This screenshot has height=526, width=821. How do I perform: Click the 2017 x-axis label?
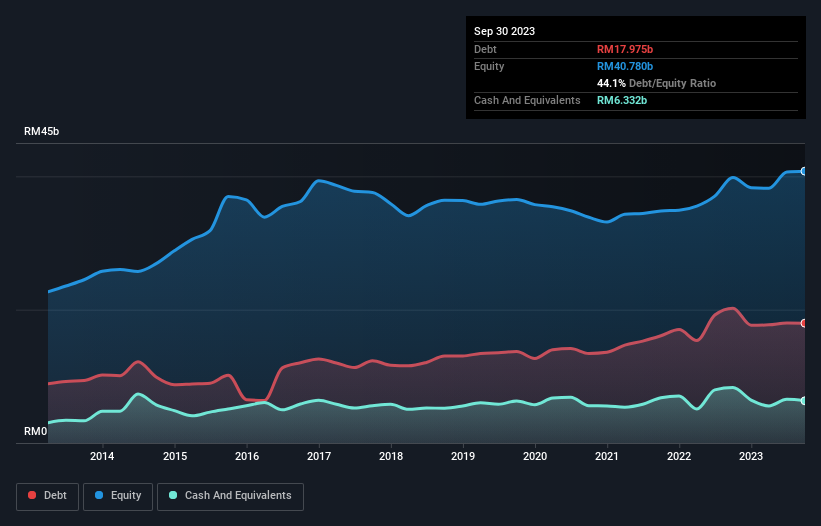point(319,456)
